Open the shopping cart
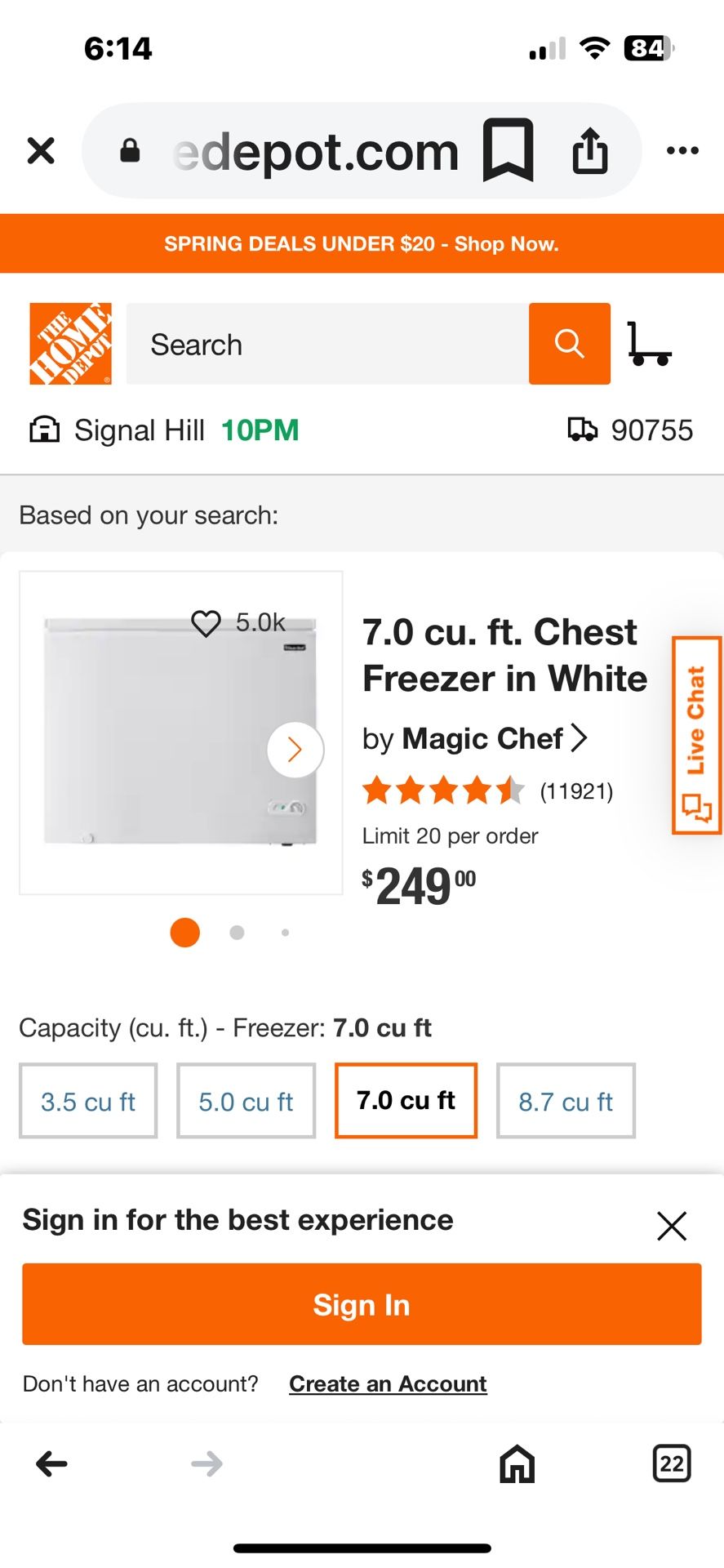724x1568 pixels. [649, 344]
